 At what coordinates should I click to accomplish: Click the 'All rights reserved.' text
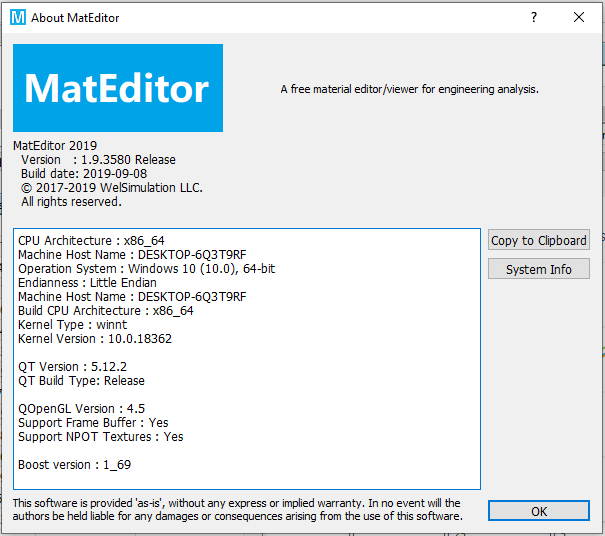(x=71, y=201)
